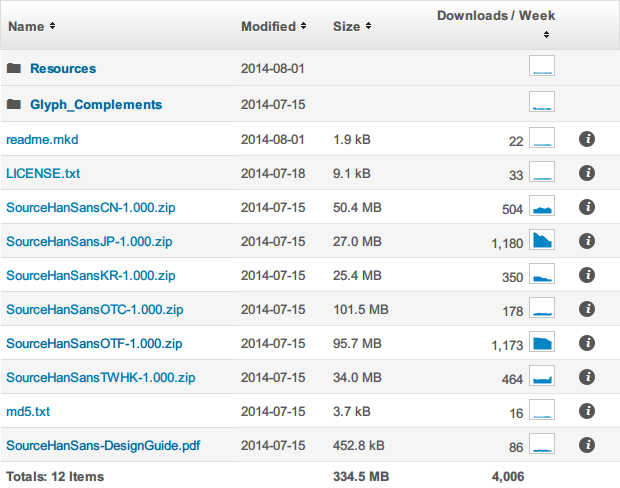Download SourceHanSansJP-1.000.zip
This screenshot has width=620, height=488.
(x=89, y=242)
